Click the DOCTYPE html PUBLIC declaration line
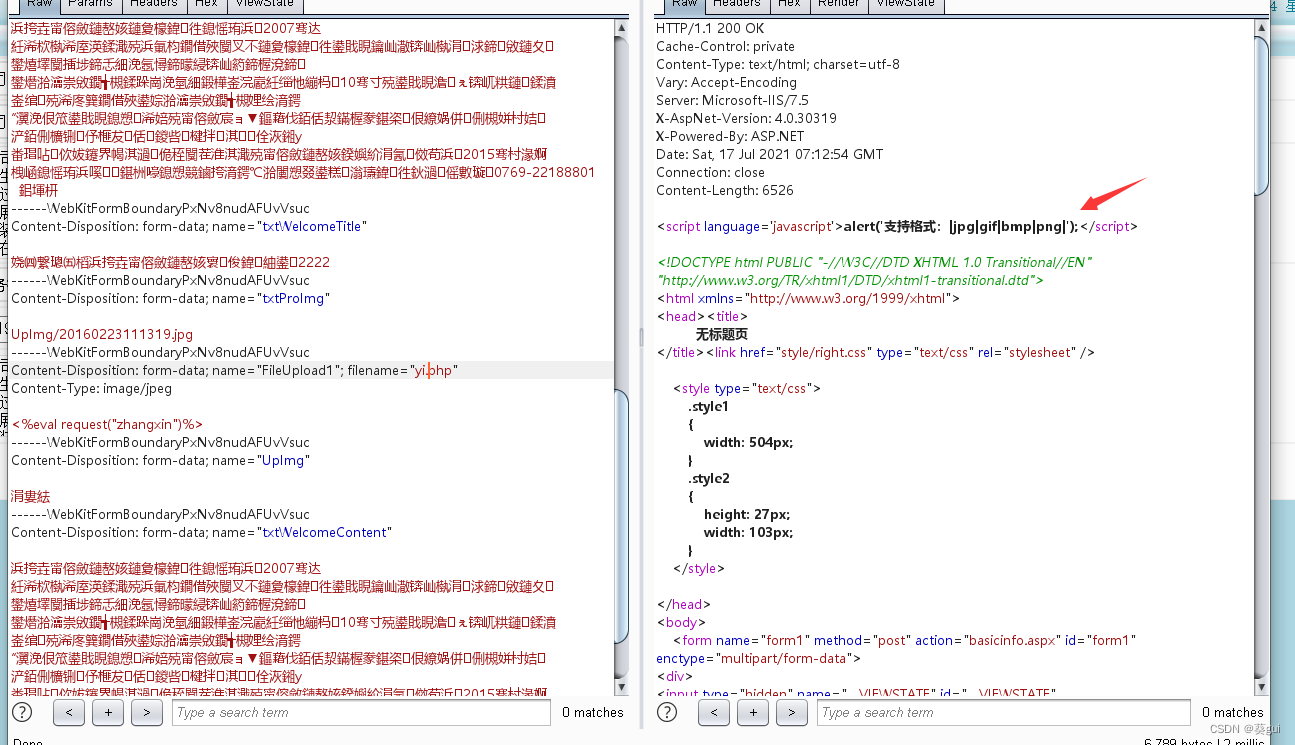This screenshot has width=1295, height=745. tap(874, 262)
